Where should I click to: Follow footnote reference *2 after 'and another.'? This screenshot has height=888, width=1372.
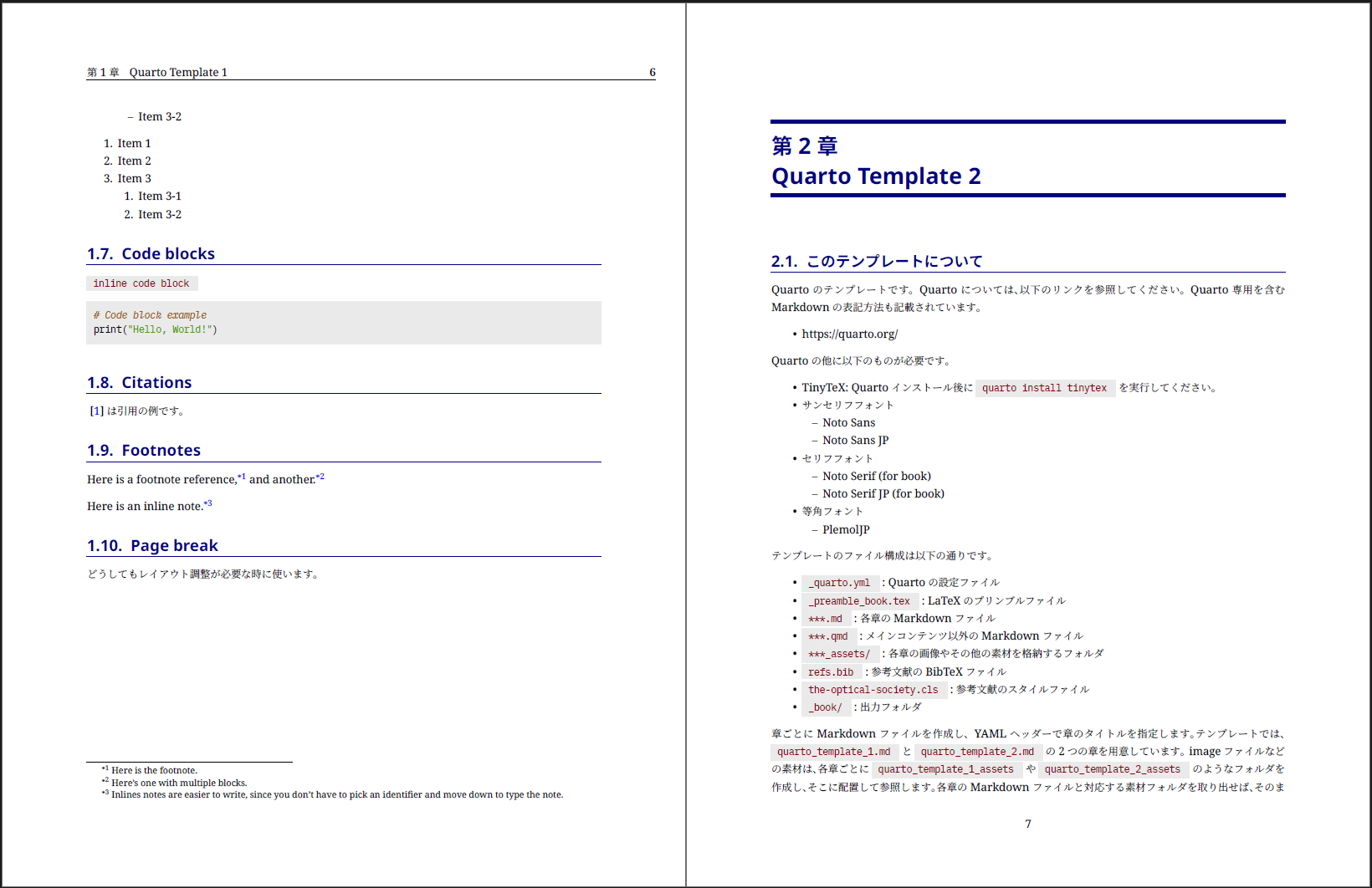point(320,477)
